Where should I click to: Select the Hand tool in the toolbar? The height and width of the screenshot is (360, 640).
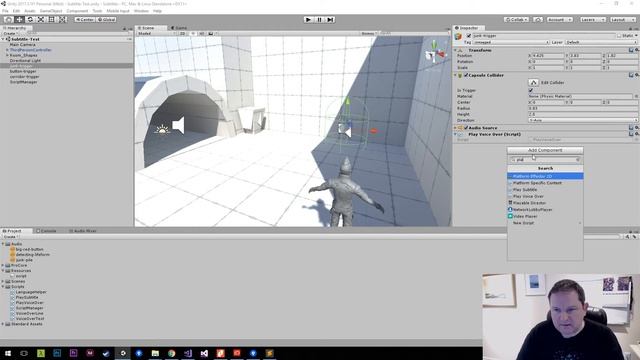click(9, 20)
